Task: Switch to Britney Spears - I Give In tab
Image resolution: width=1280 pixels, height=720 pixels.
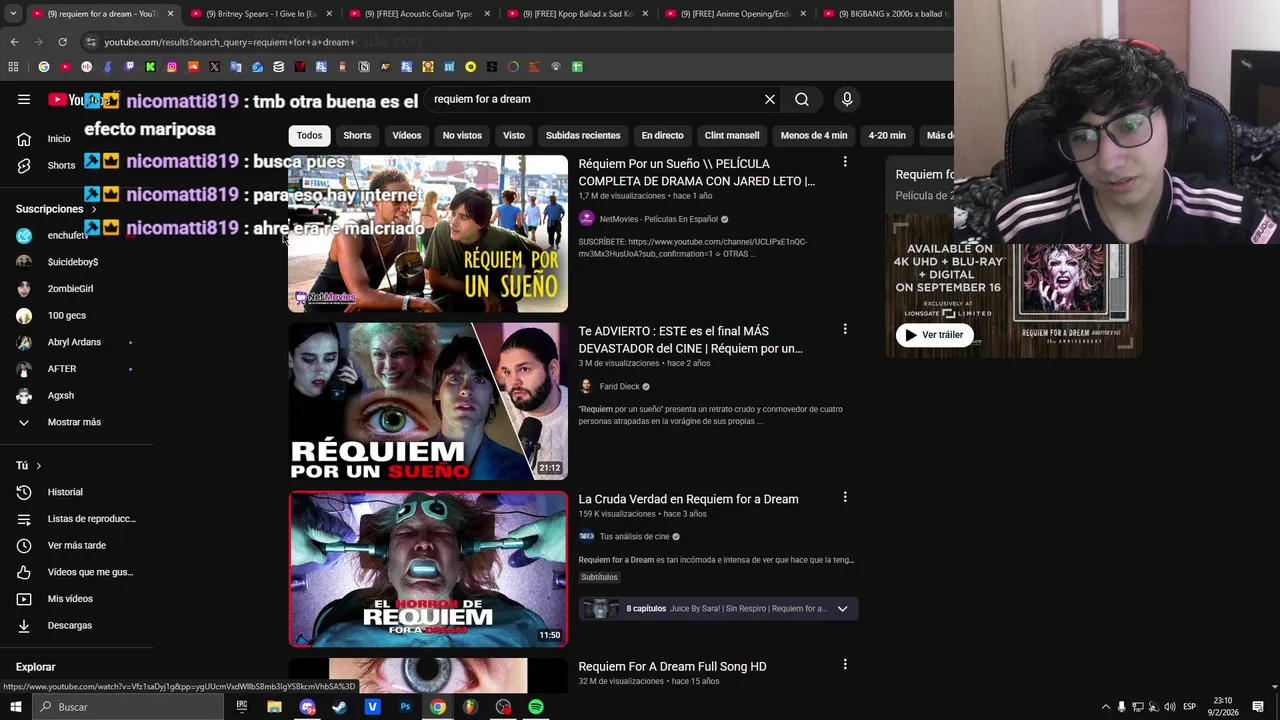Action: (x=260, y=14)
